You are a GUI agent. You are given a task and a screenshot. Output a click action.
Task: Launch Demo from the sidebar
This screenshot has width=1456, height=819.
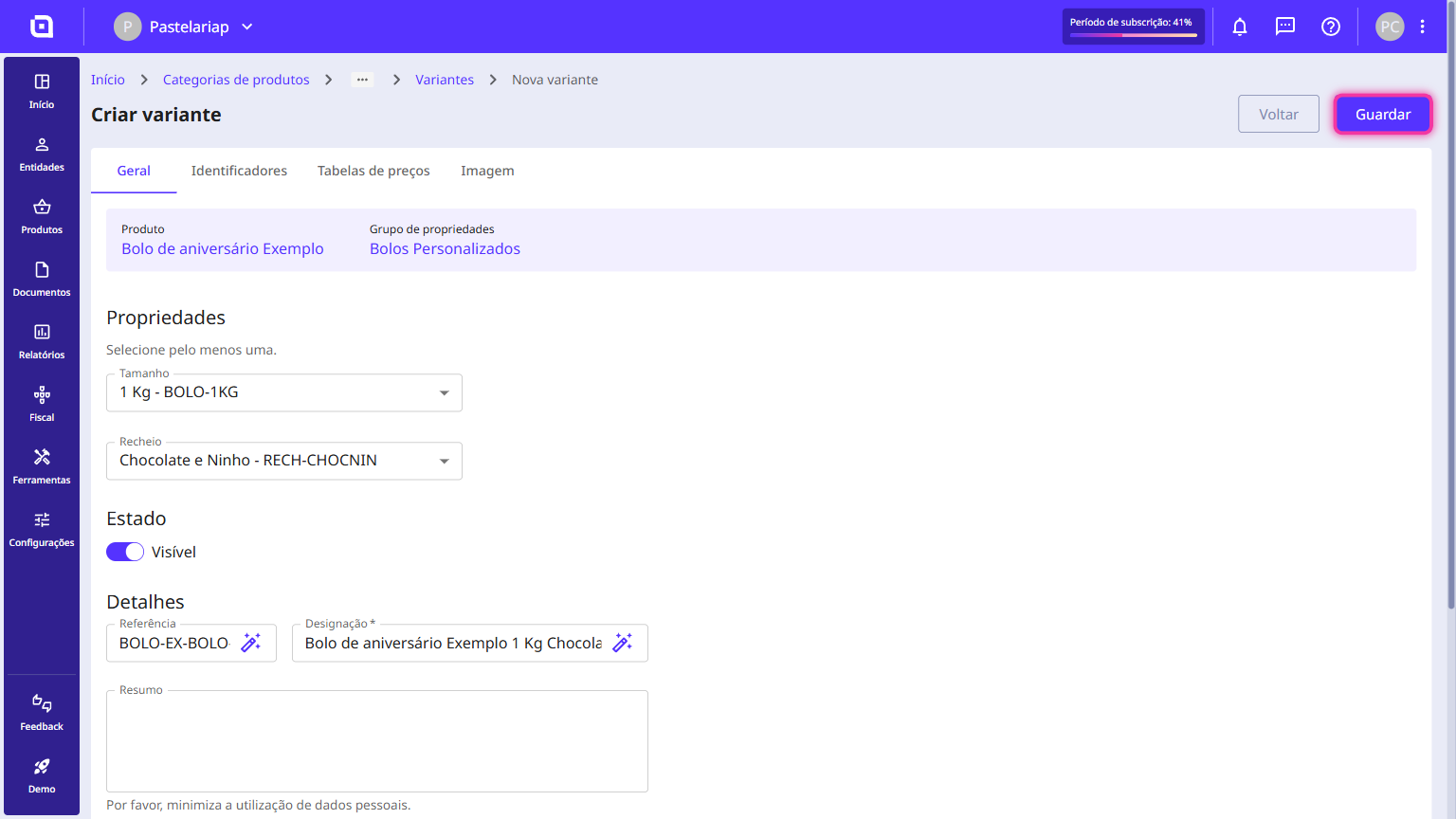(x=42, y=775)
